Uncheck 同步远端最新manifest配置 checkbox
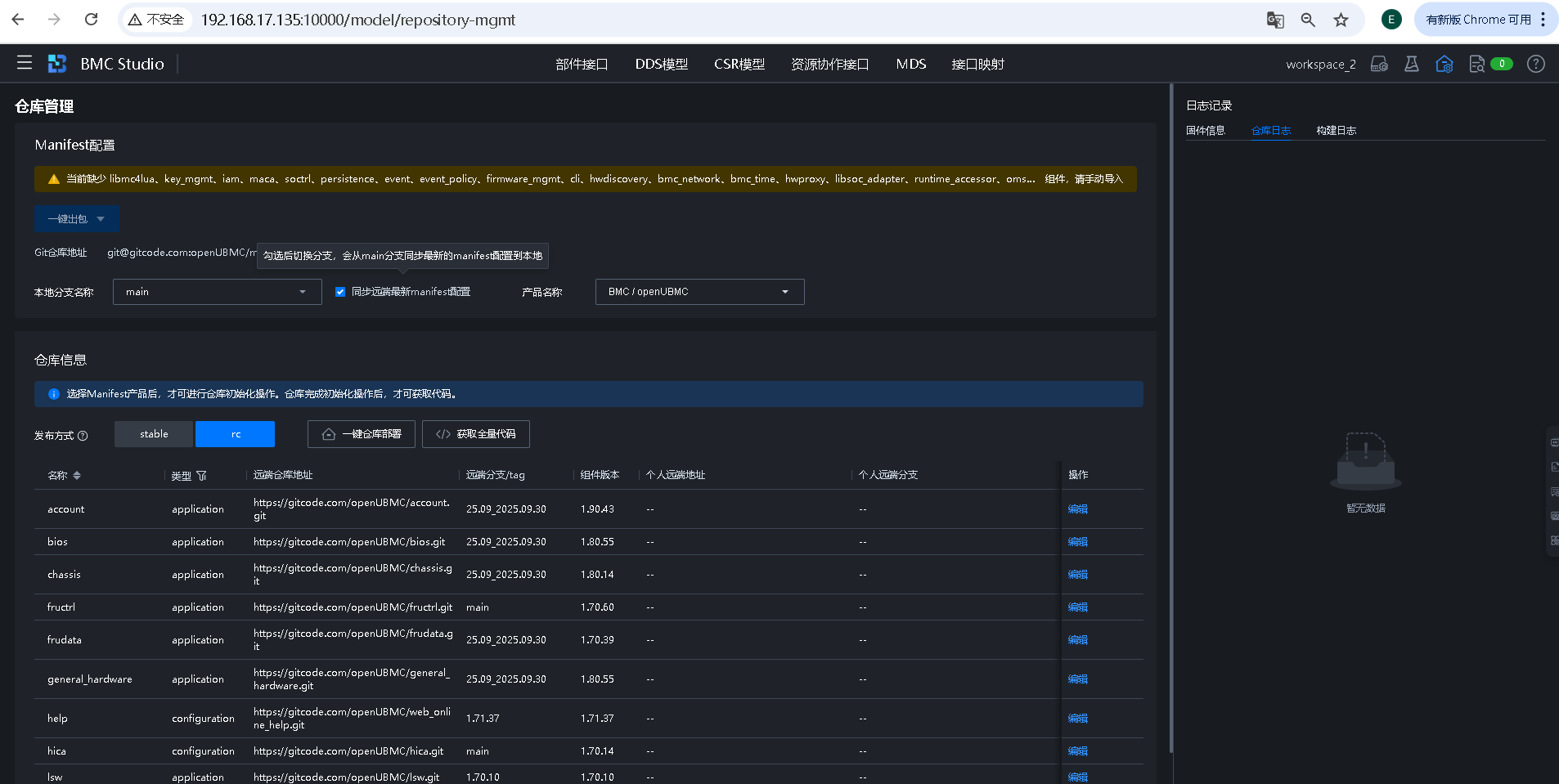The width and height of the screenshot is (1559, 784). [x=340, y=292]
